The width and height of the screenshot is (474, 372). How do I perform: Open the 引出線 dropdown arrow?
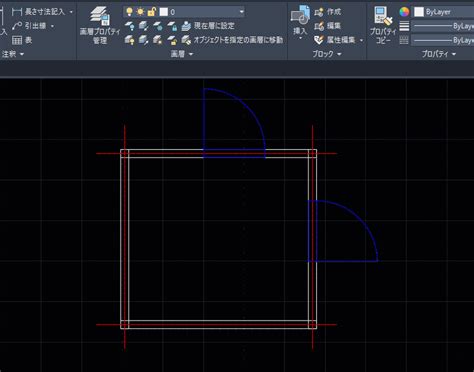click(52, 26)
